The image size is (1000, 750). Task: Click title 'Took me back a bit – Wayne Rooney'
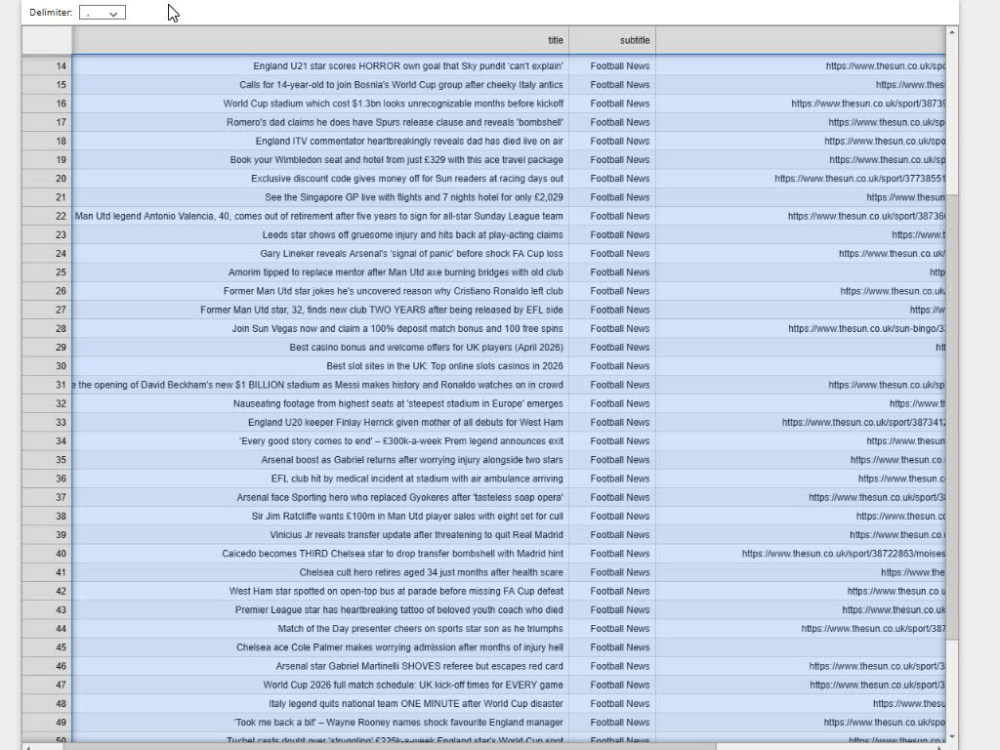[x=399, y=723]
